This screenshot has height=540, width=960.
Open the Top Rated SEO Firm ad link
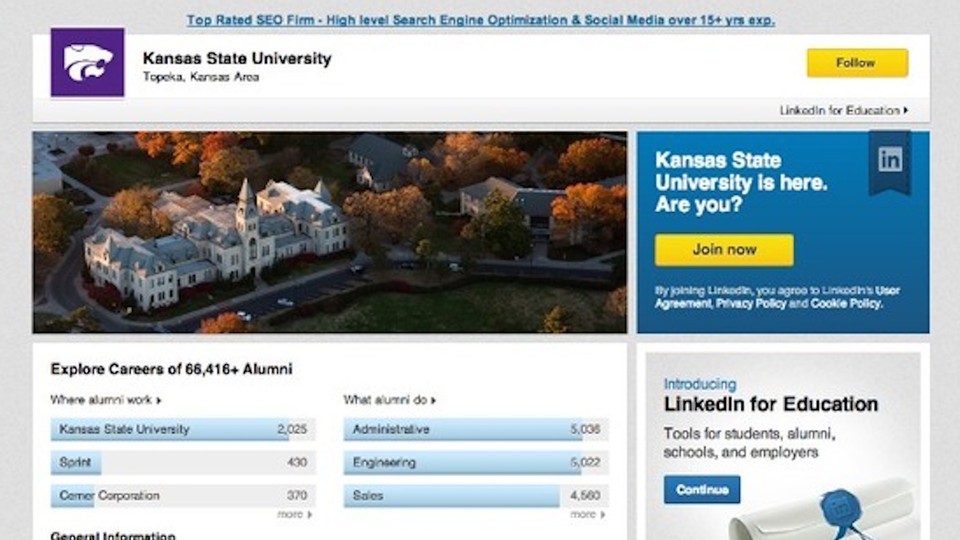pyautogui.click(x=480, y=20)
